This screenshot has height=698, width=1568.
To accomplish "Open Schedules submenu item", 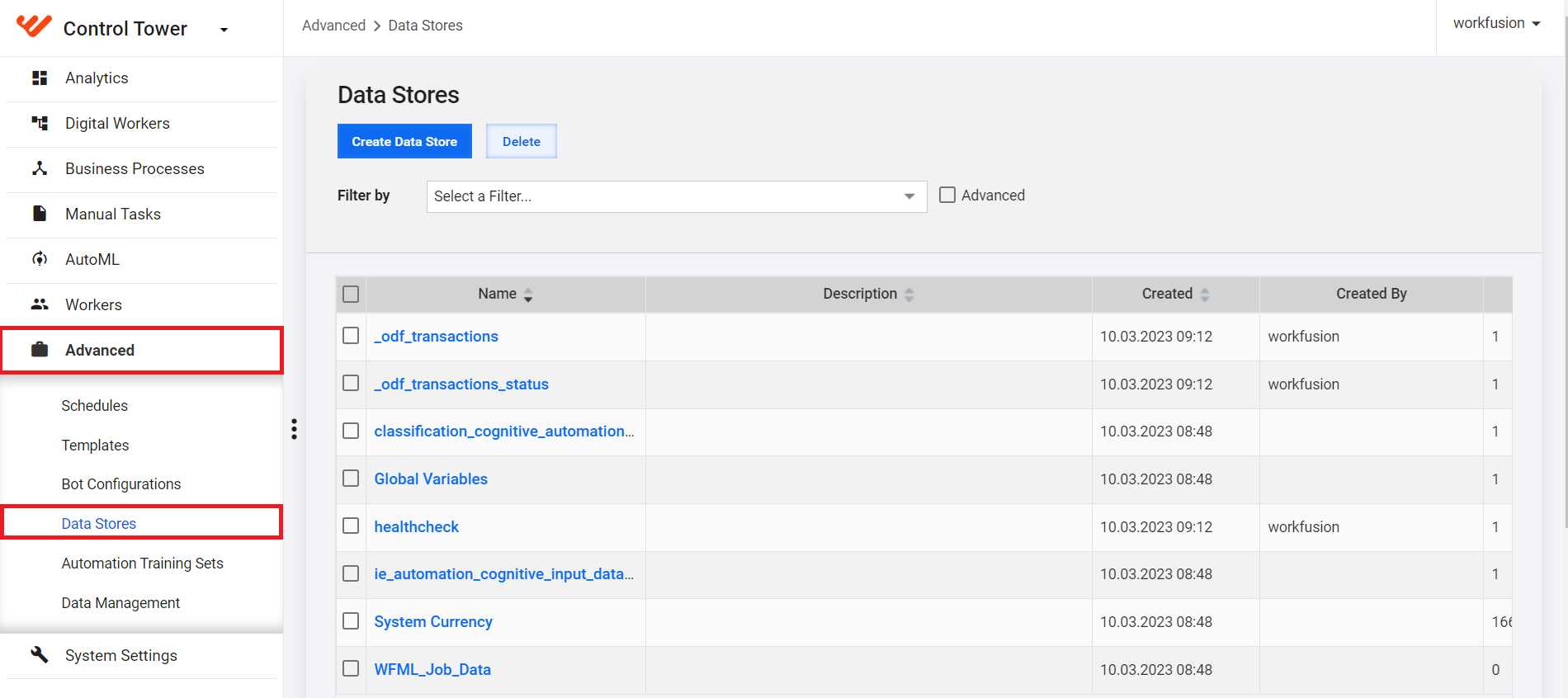I will coord(95,406).
